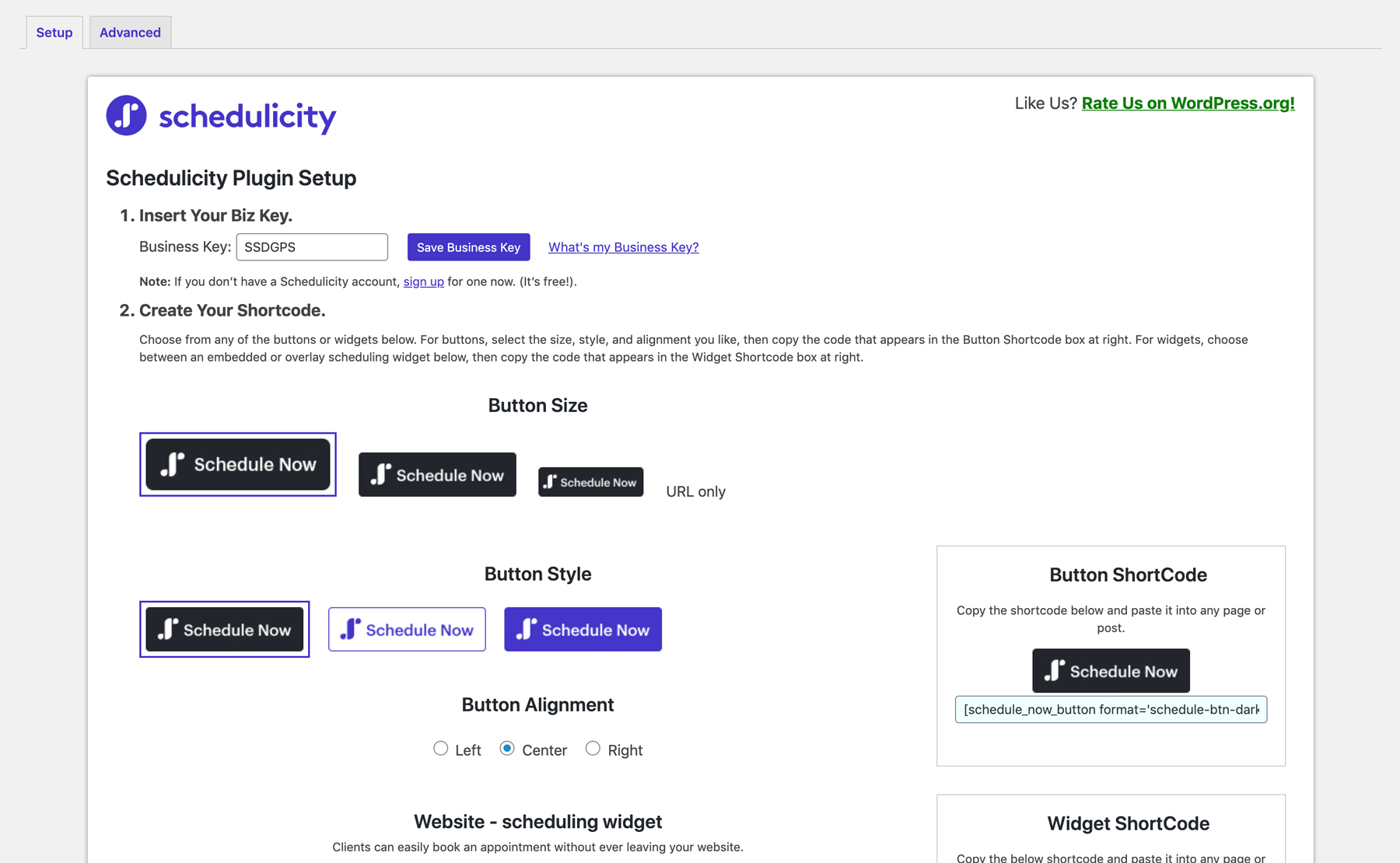This screenshot has height=863, width=1400.
Task: Select Right button alignment
Action: (593, 749)
